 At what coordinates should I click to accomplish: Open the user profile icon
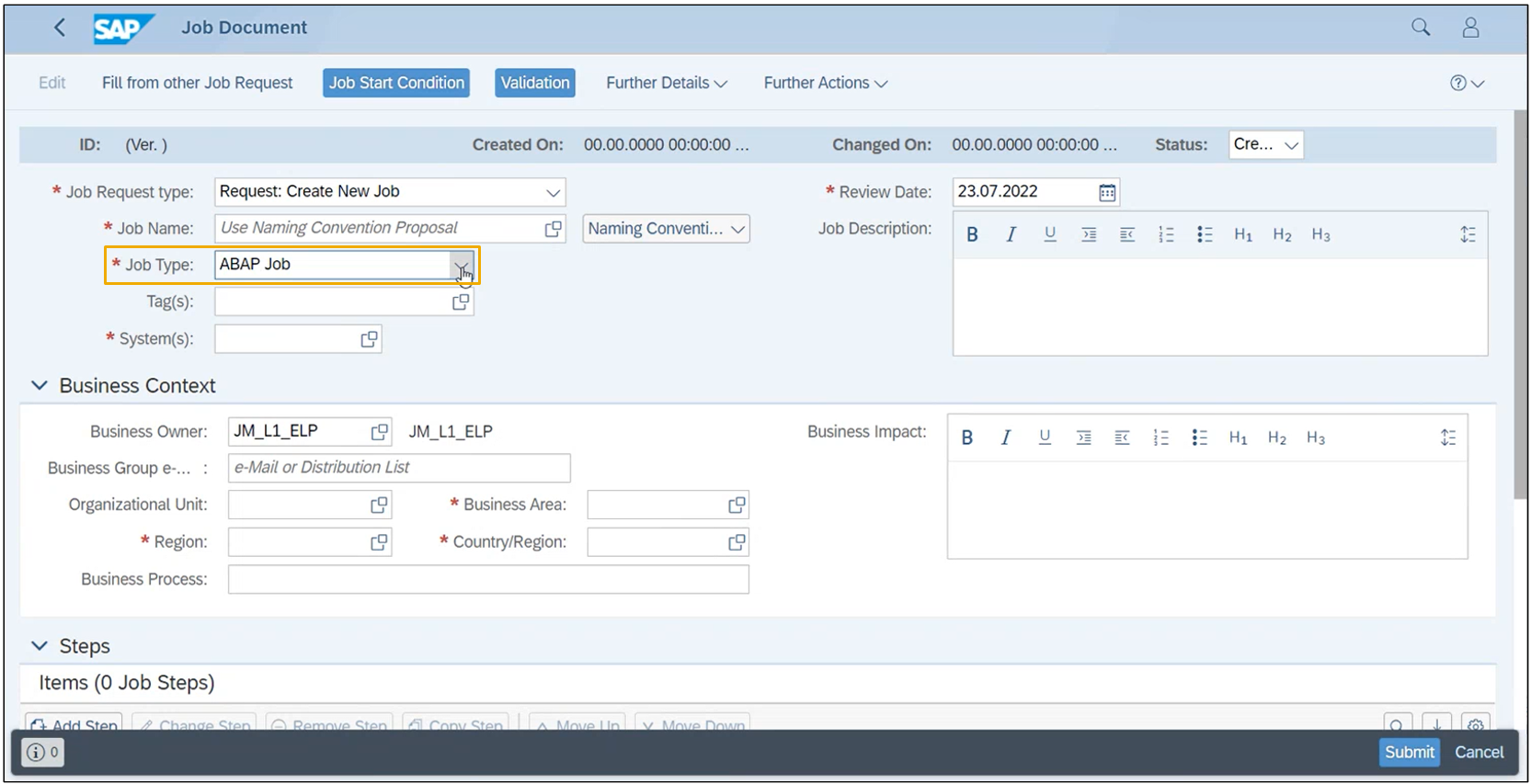[x=1470, y=28]
